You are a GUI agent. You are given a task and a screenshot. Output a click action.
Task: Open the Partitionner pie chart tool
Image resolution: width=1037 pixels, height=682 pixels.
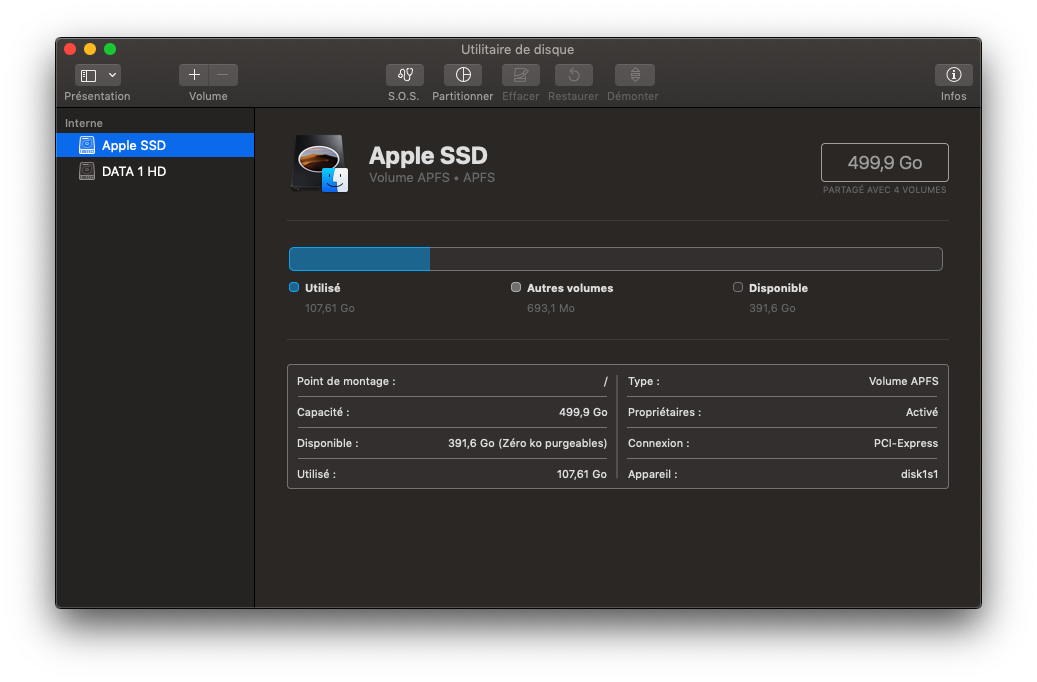[x=463, y=75]
